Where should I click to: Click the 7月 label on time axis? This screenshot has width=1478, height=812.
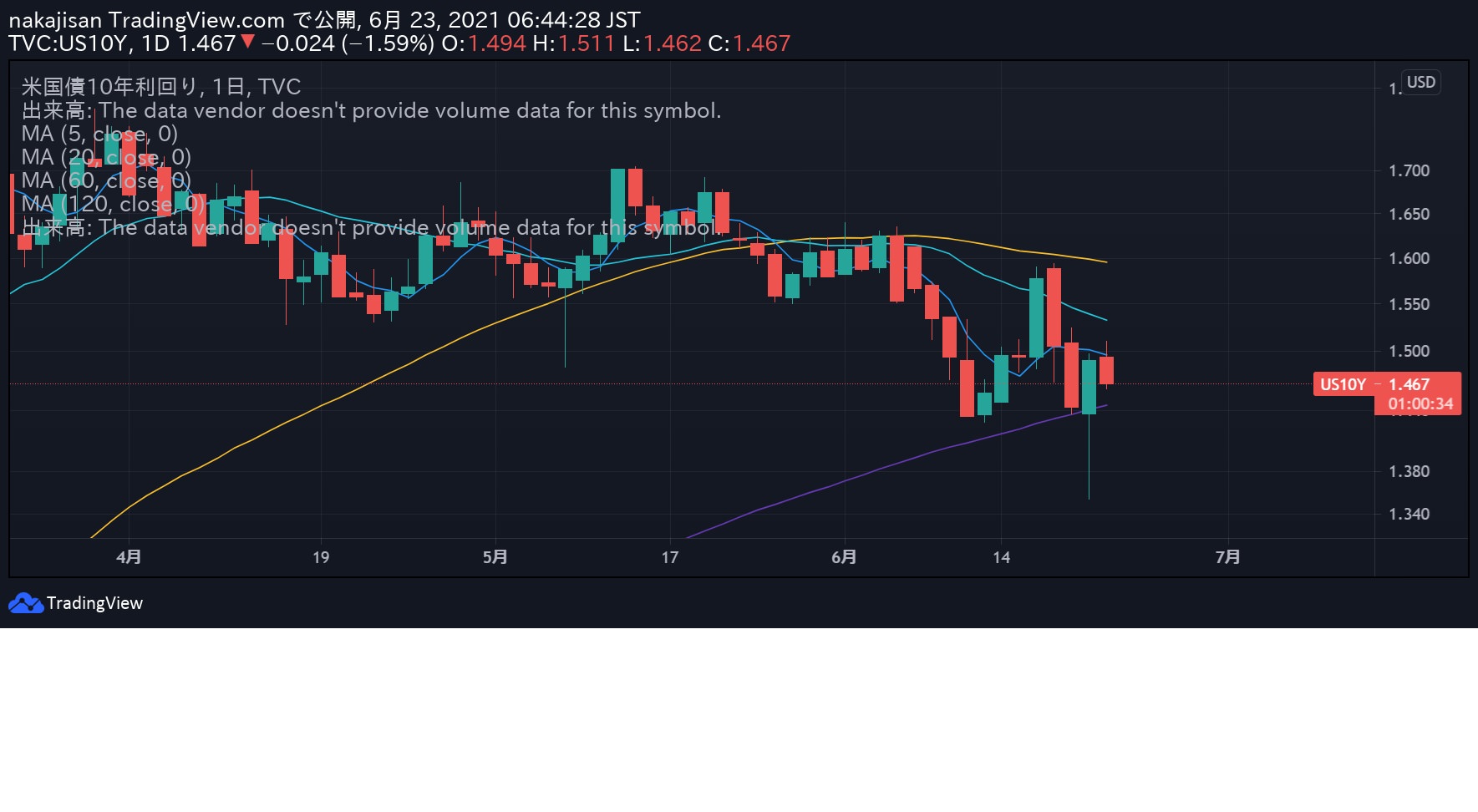click(1227, 557)
